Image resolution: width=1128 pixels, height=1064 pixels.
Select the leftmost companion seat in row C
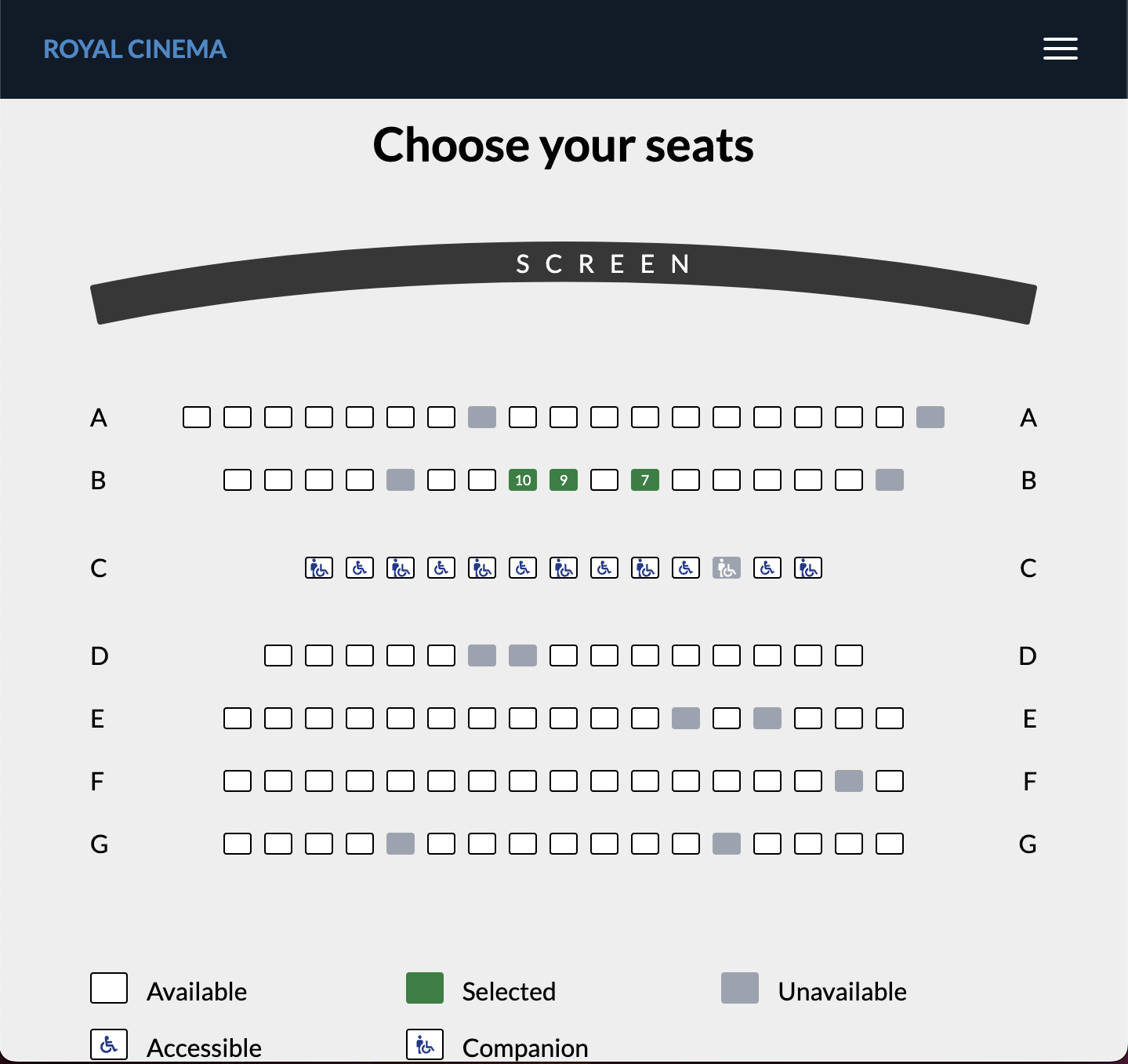click(319, 567)
